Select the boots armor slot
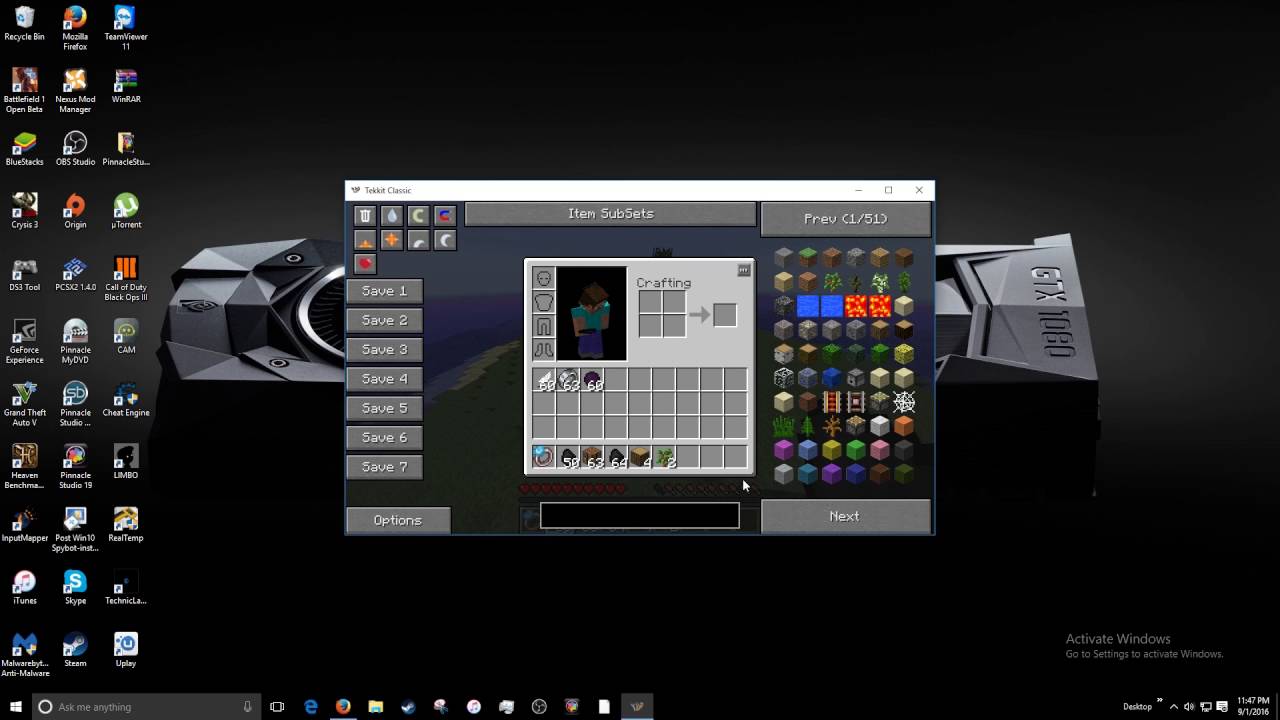Image resolution: width=1280 pixels, height=720 pixels. coord(544,350)
